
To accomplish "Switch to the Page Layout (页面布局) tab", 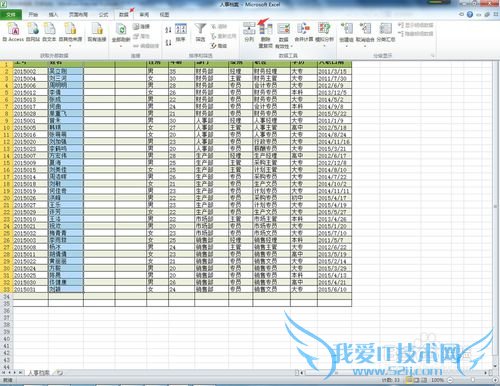I will [x=78, y=15].
